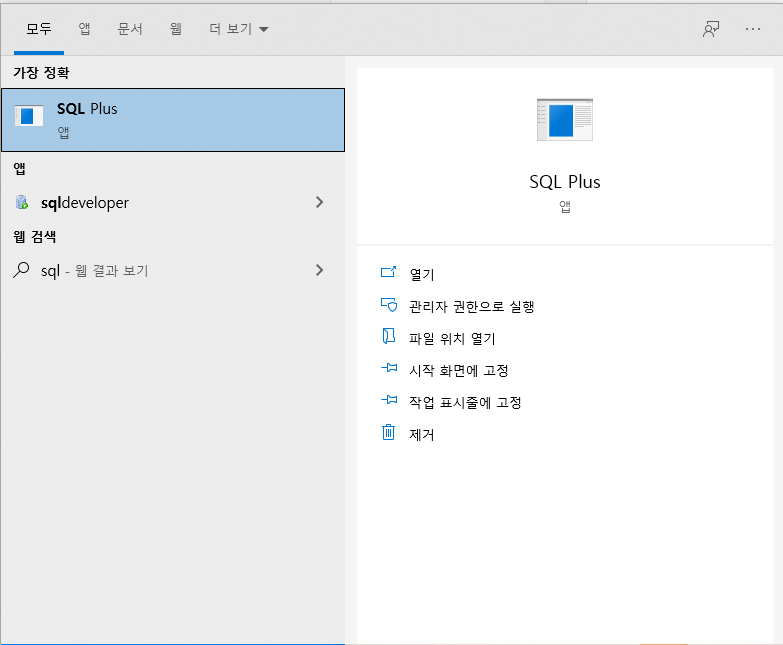Viewport: 783px width, 645px height.
Task: Click the file location icon
Action: pos(389,336)
